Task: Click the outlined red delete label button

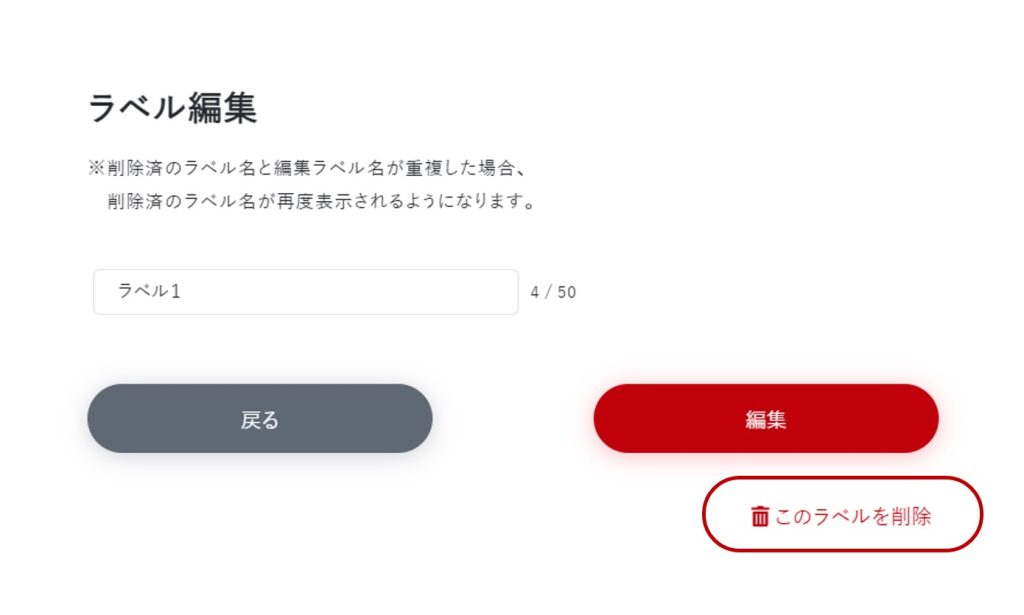Action: (x=842, y=514)
